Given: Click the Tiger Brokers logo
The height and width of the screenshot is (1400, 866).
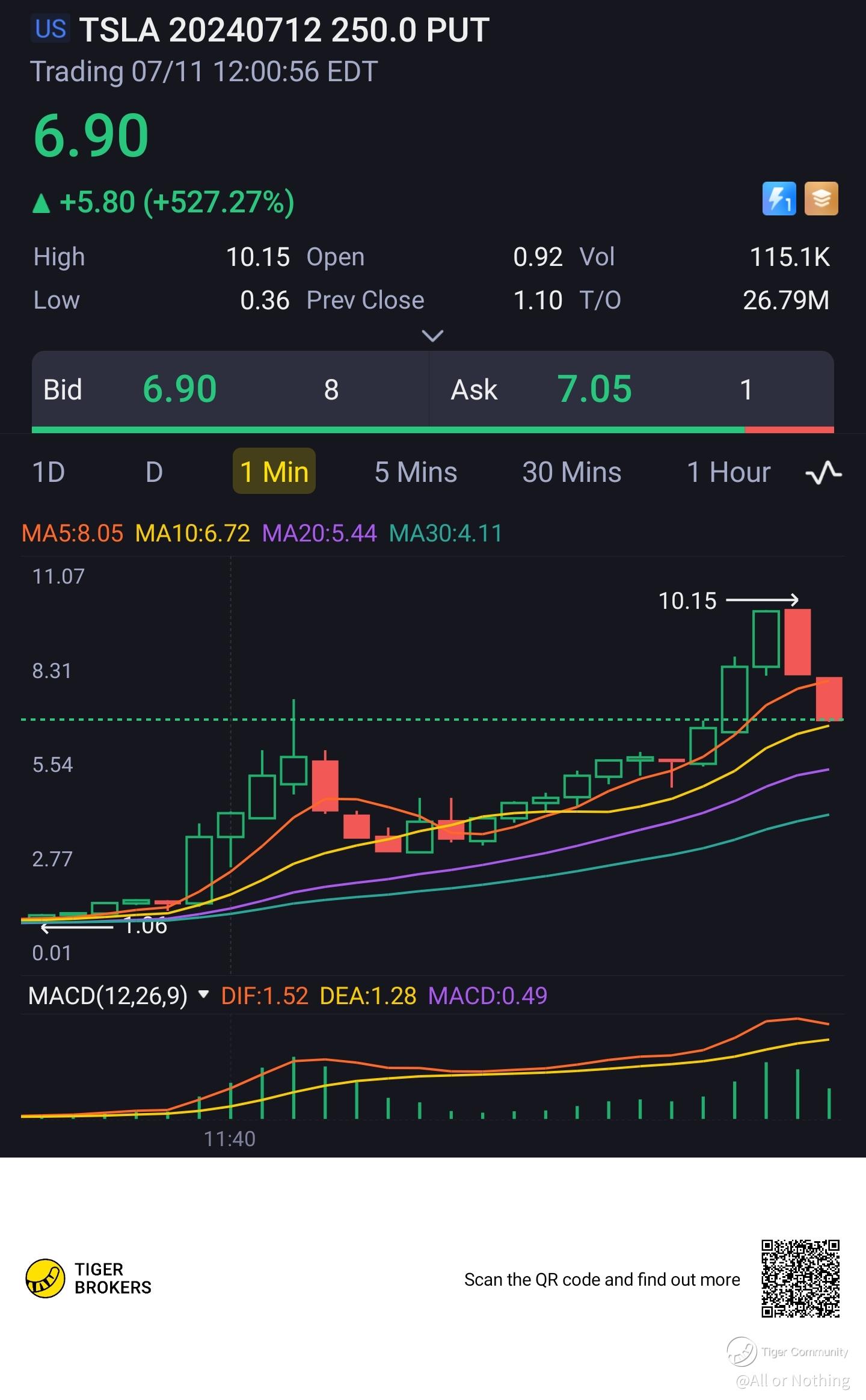Looking at the screenshot, I should coord(88,1278).
